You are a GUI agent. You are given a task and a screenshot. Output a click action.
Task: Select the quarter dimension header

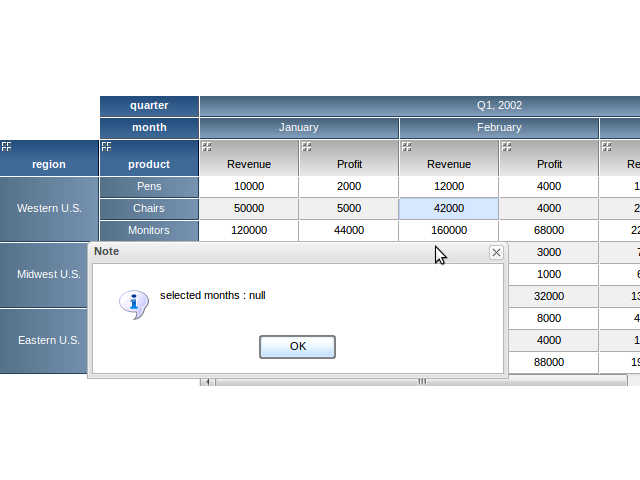(x=149, y=106)
